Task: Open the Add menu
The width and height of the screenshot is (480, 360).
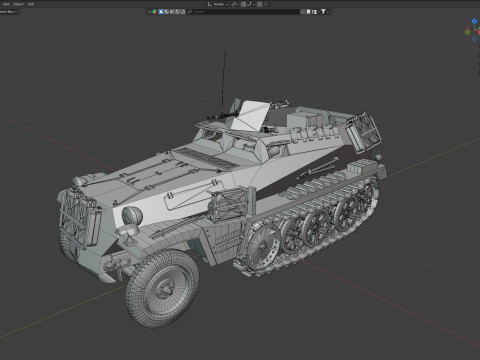Action: point(6,4)
